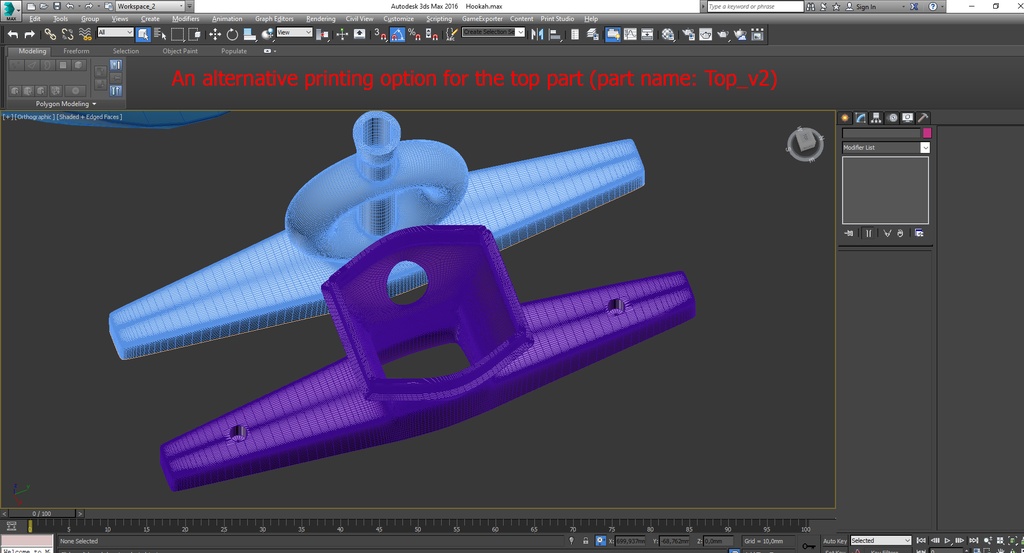Viewport: 1024px width, 553px height.
Task: Activate Select and Move tool
Action: click(215, 35)
